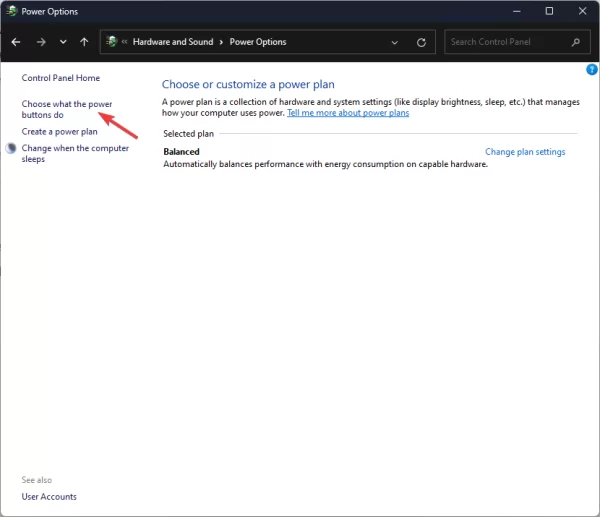Screen dimensions: 600x517
Task: Open help with the blue question icon
Action: coord(592,70)
